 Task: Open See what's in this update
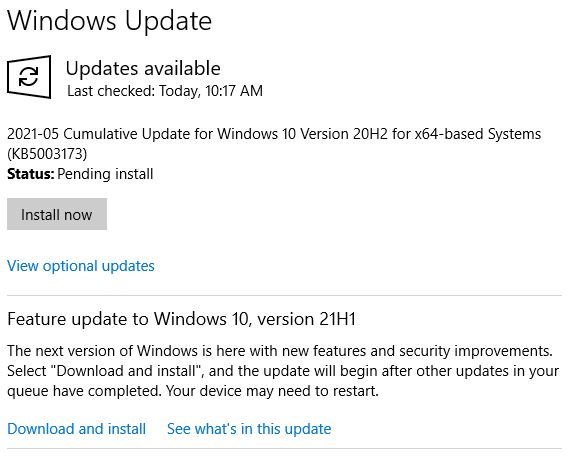[249, 429]
